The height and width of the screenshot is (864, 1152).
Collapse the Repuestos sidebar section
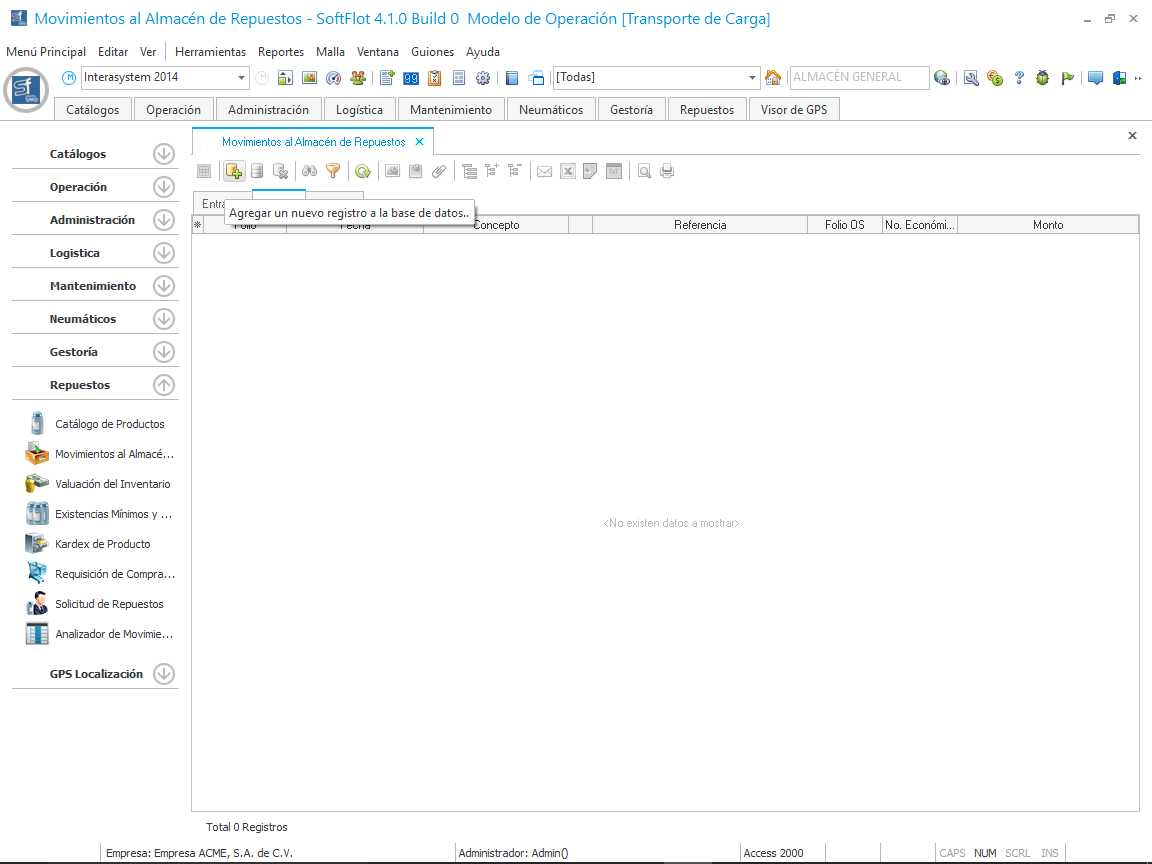[x=164, y=385]
